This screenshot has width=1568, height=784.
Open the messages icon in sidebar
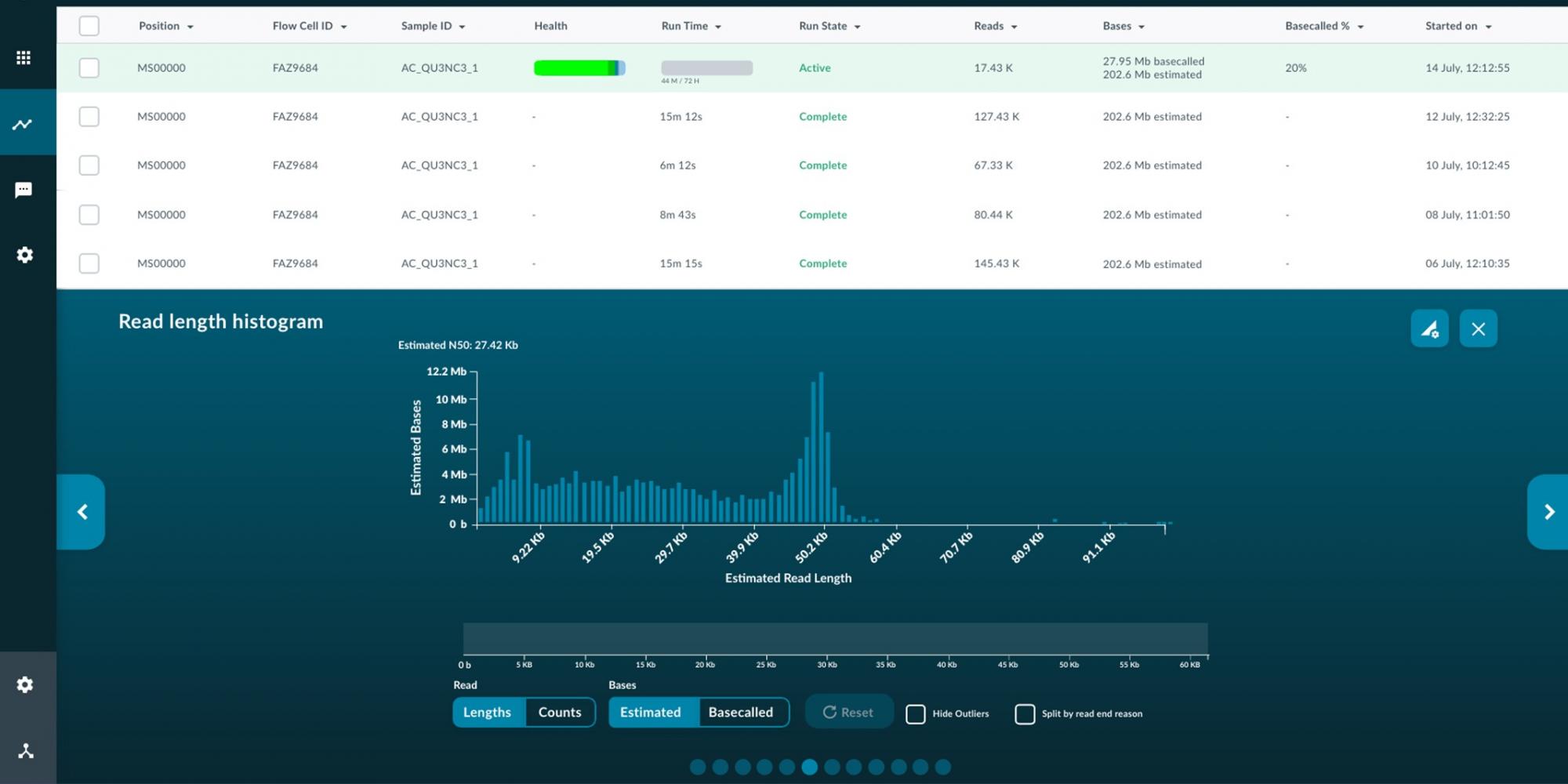click(24, 190)
